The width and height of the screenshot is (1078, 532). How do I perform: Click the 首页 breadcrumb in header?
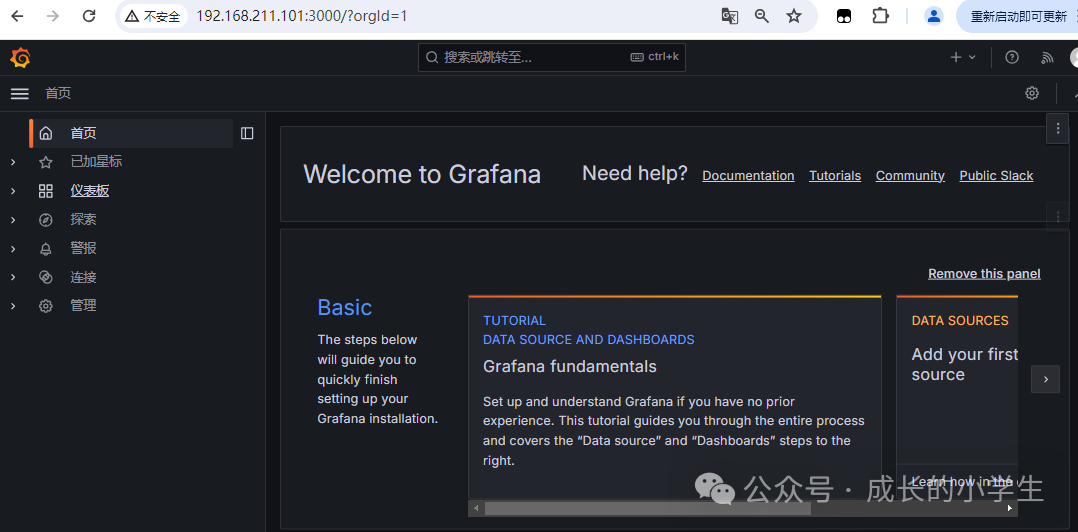click(58, 93)
